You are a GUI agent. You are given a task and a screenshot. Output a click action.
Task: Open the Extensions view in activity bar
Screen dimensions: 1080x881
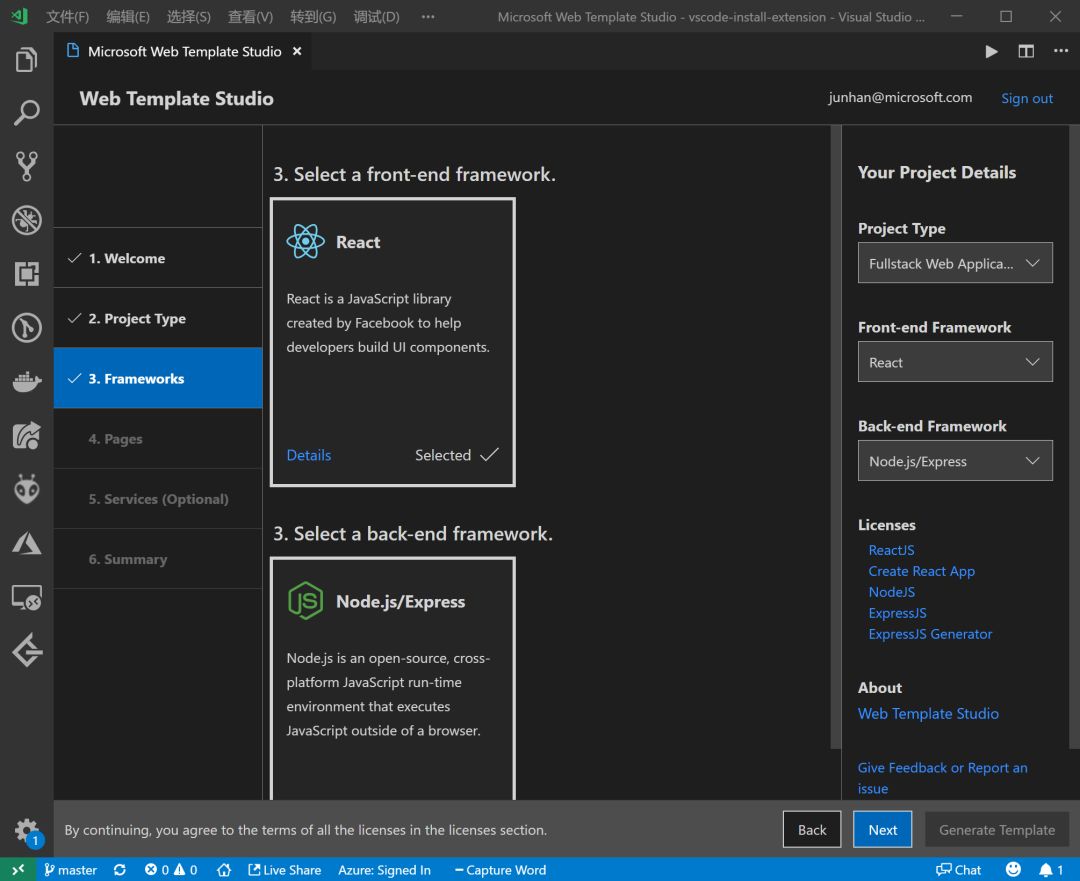26,273
